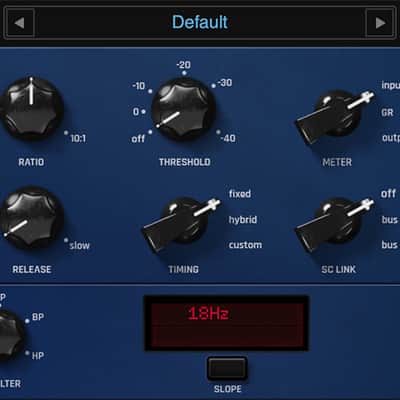Click the METER label
The image size is (400, 400).
point(337,162)
